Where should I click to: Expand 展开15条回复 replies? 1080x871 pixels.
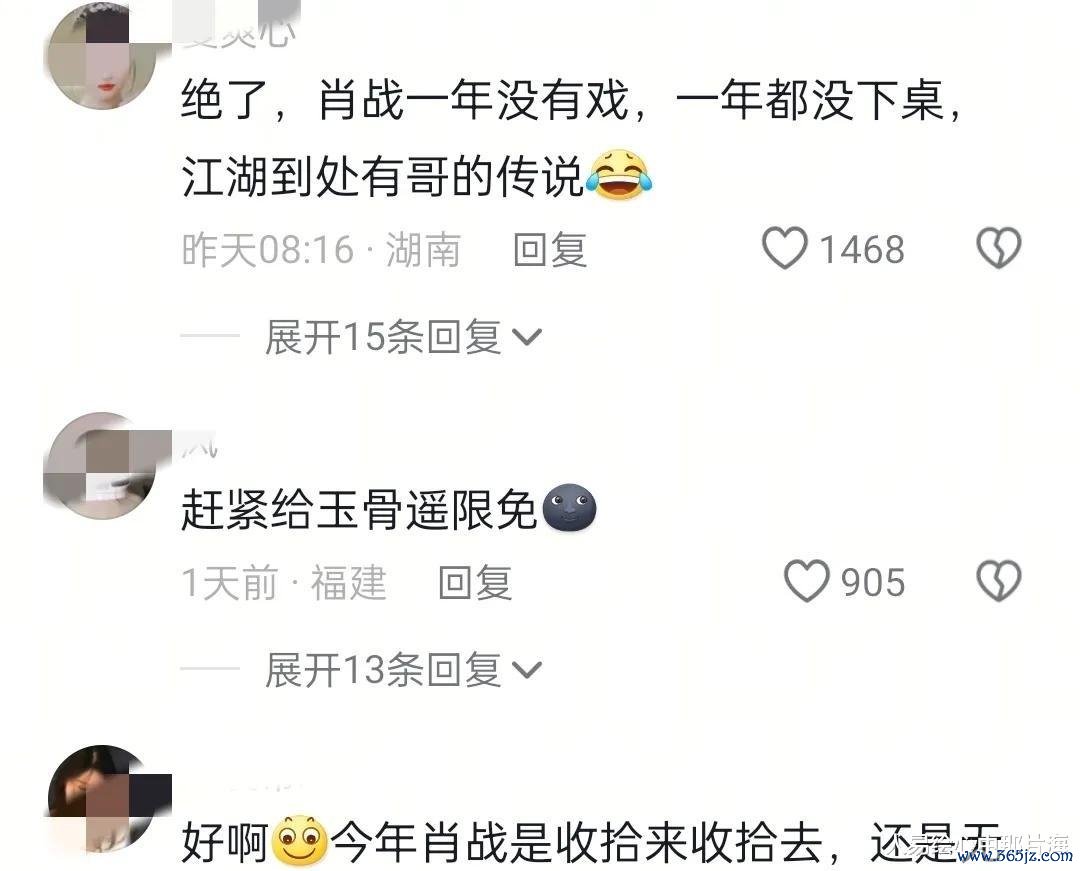point(404,337)
